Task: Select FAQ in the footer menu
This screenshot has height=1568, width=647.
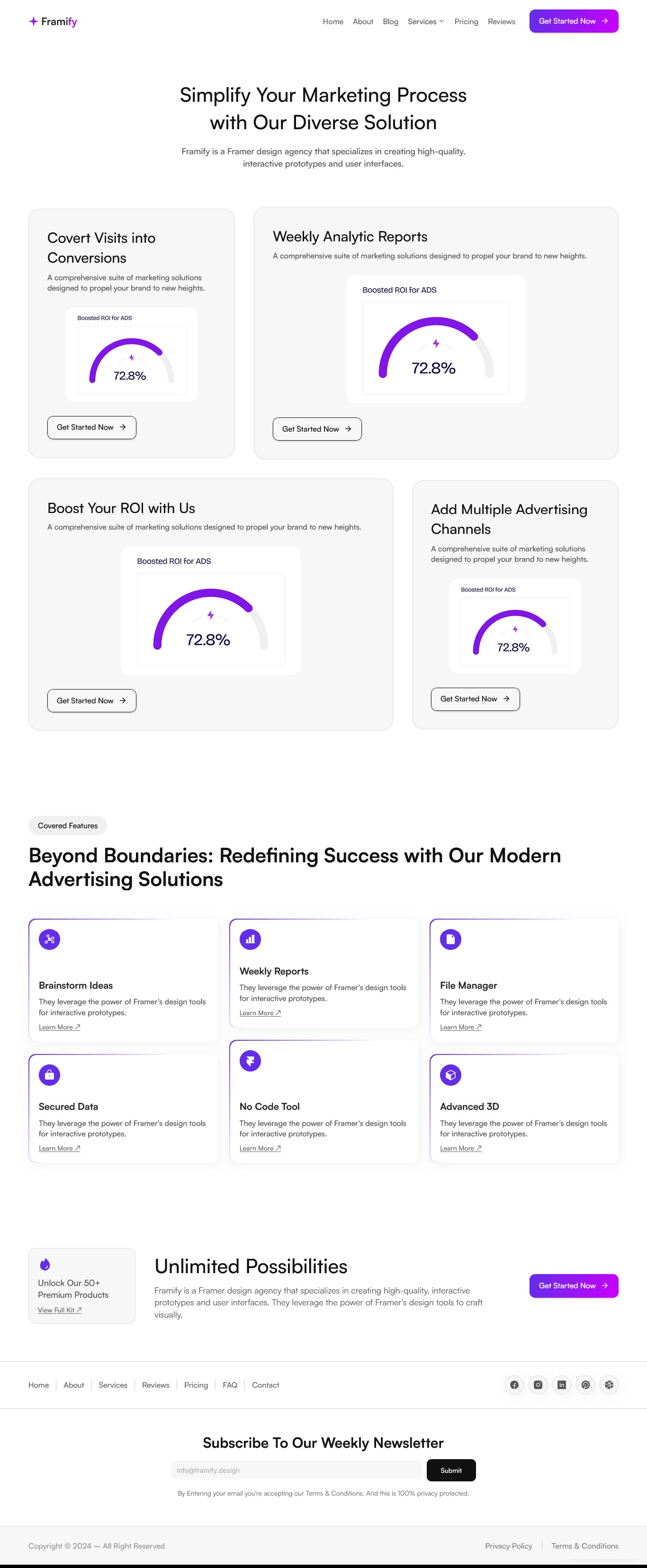Action: click(x=230, y=1385)
